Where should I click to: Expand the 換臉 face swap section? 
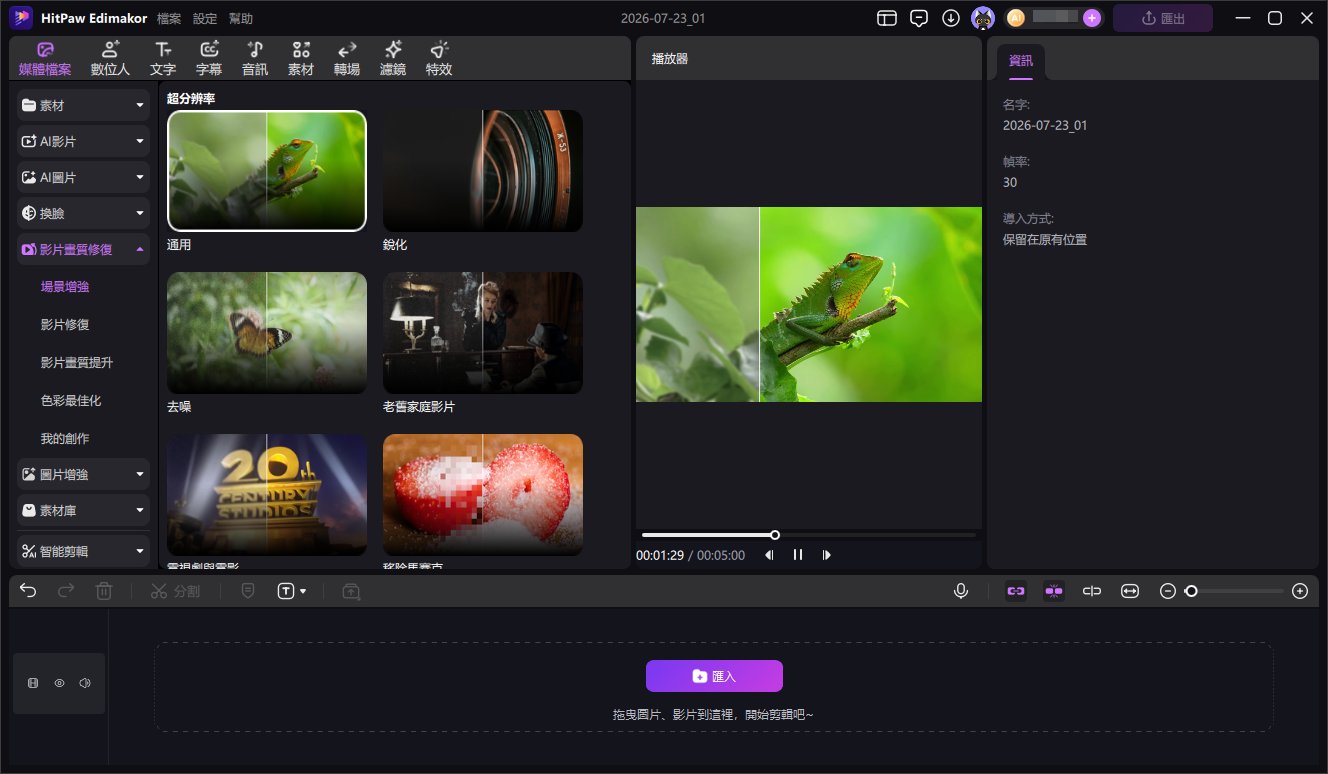tap(84, 213)
